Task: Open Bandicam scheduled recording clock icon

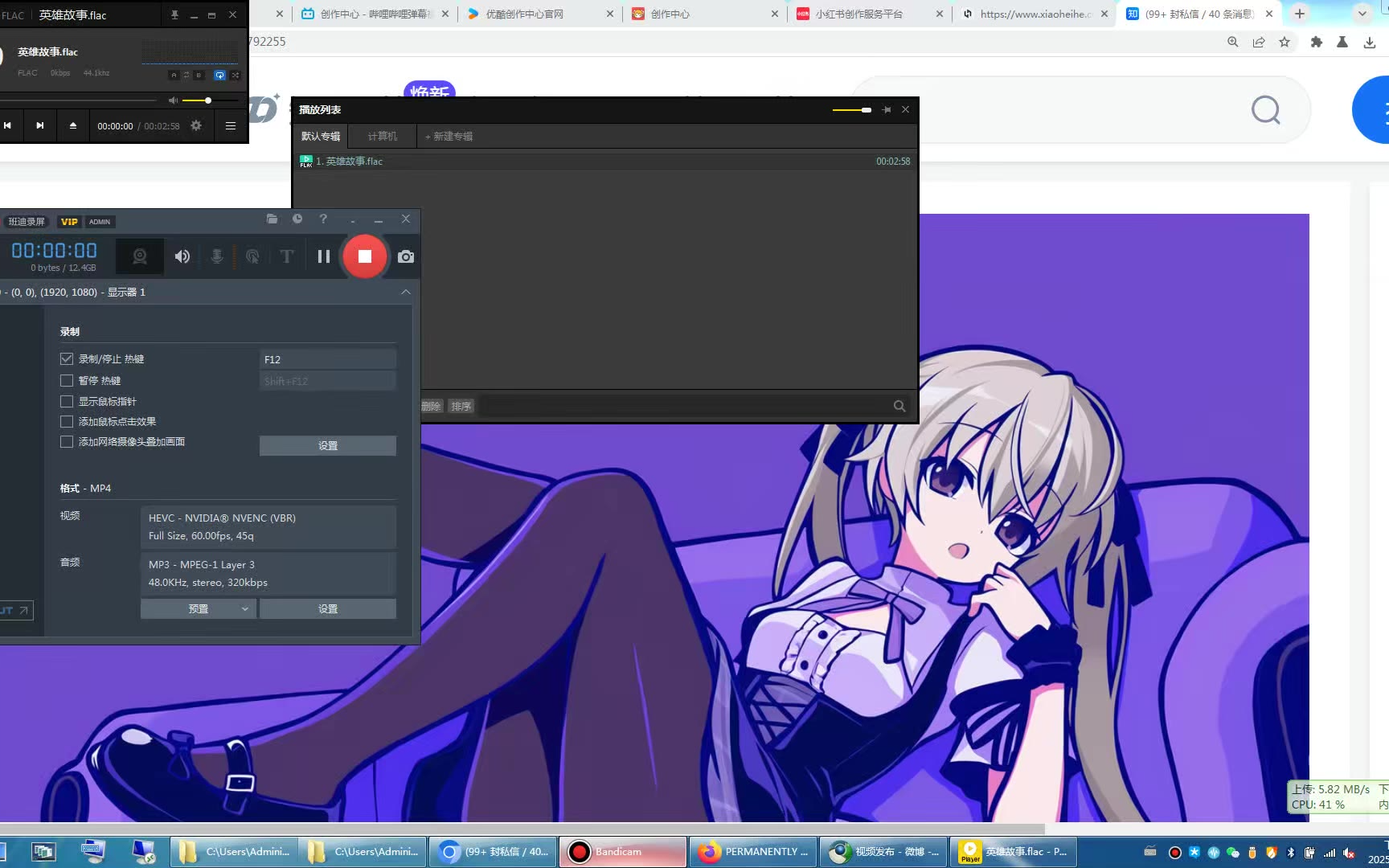Action: [x=297, y=219]
